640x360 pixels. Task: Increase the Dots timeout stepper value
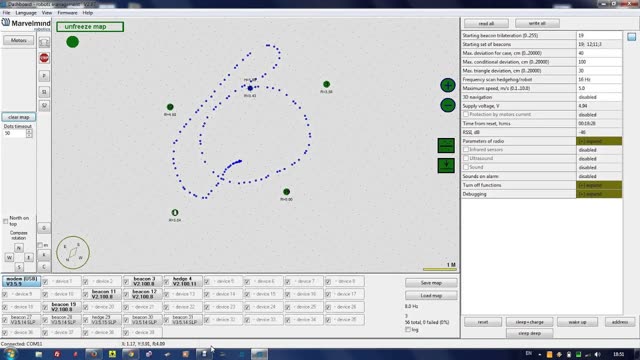29,131
